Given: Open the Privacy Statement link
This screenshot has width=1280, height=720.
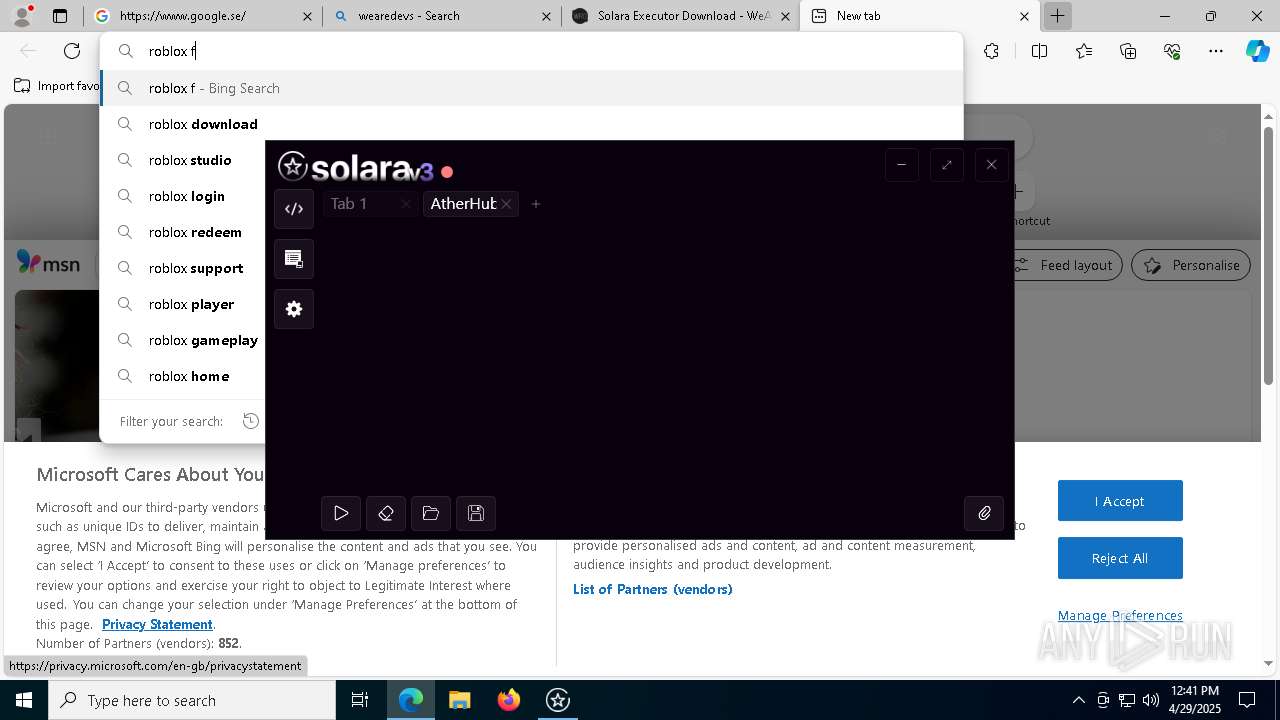Looking at the screenshot, I should (157, 624).
